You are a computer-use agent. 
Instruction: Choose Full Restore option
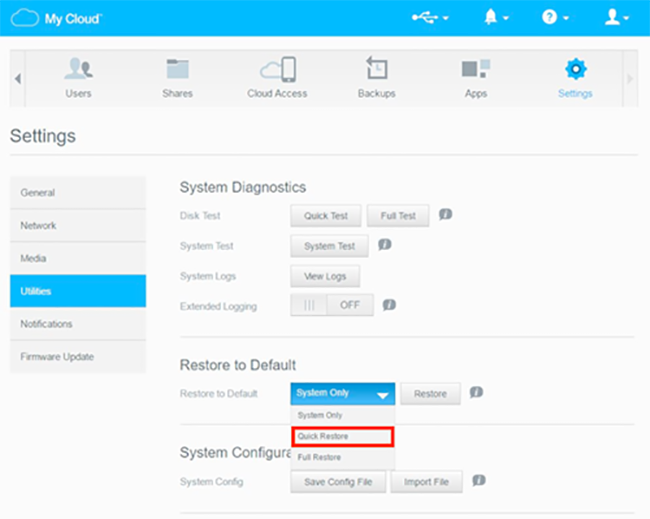343,458
